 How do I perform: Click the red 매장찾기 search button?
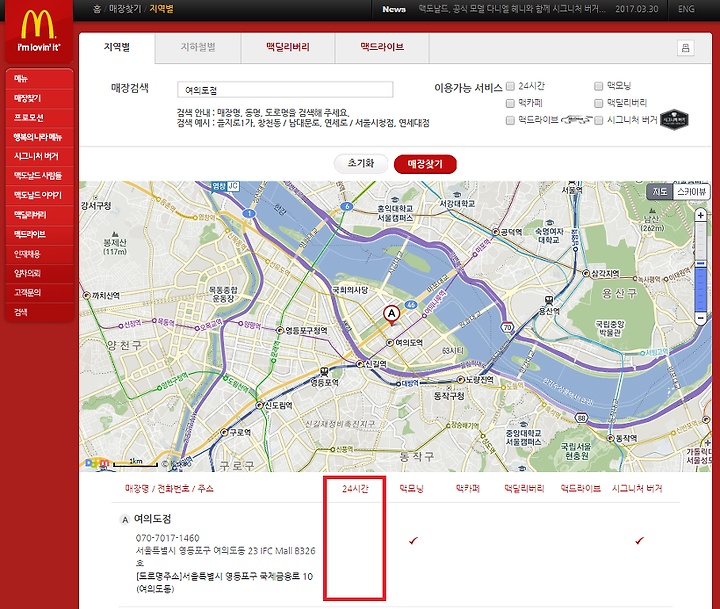[x=425, y=164]
